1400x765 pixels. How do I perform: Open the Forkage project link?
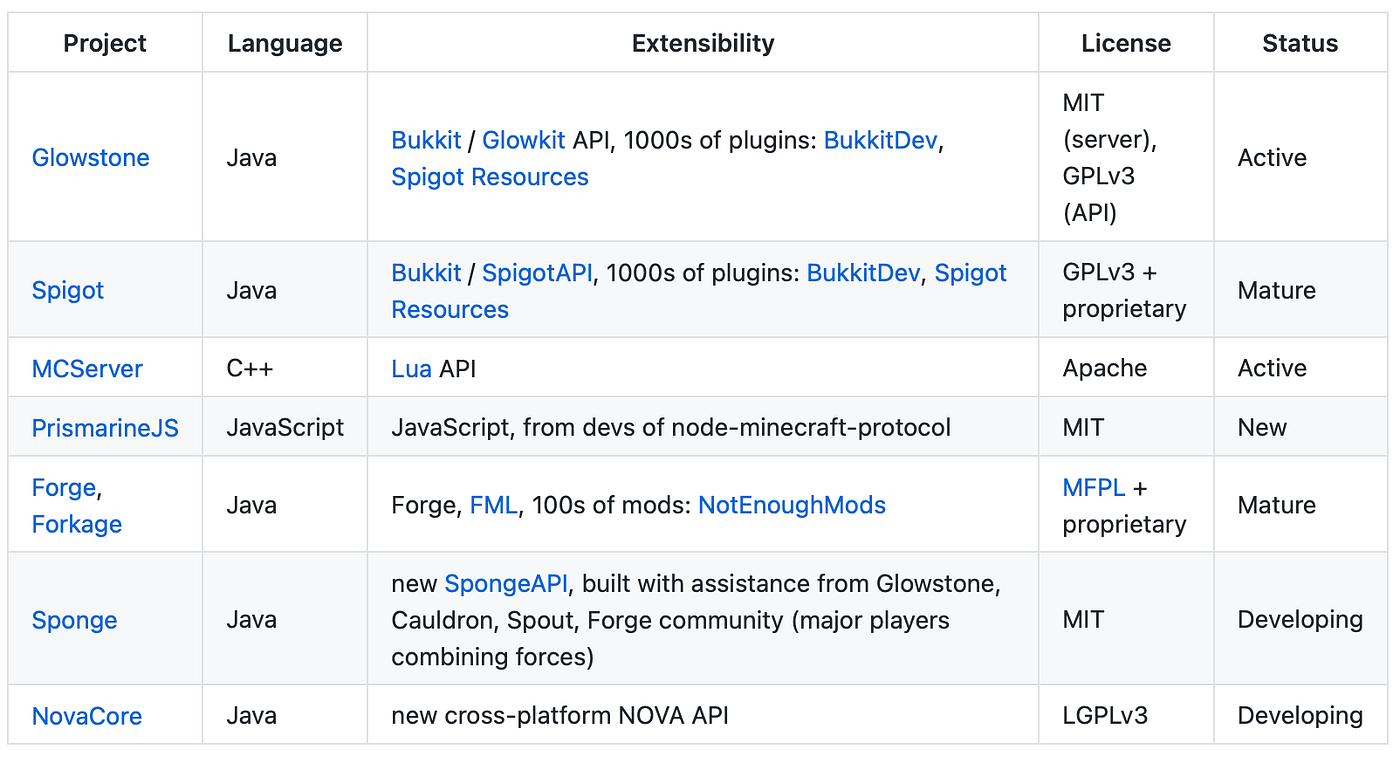click(77, 524)
